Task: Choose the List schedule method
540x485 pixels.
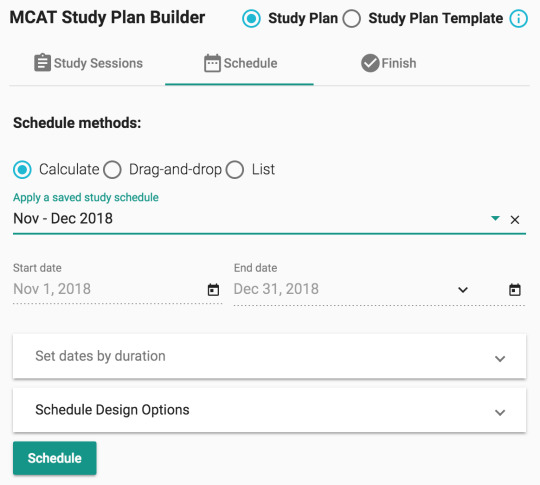Action: 235,169
